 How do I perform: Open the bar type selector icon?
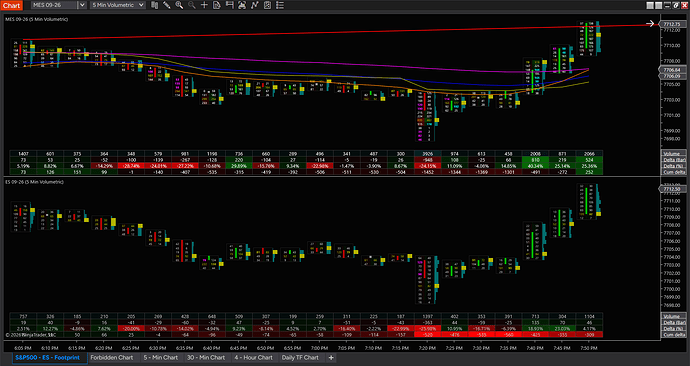(x=154, y=5)
